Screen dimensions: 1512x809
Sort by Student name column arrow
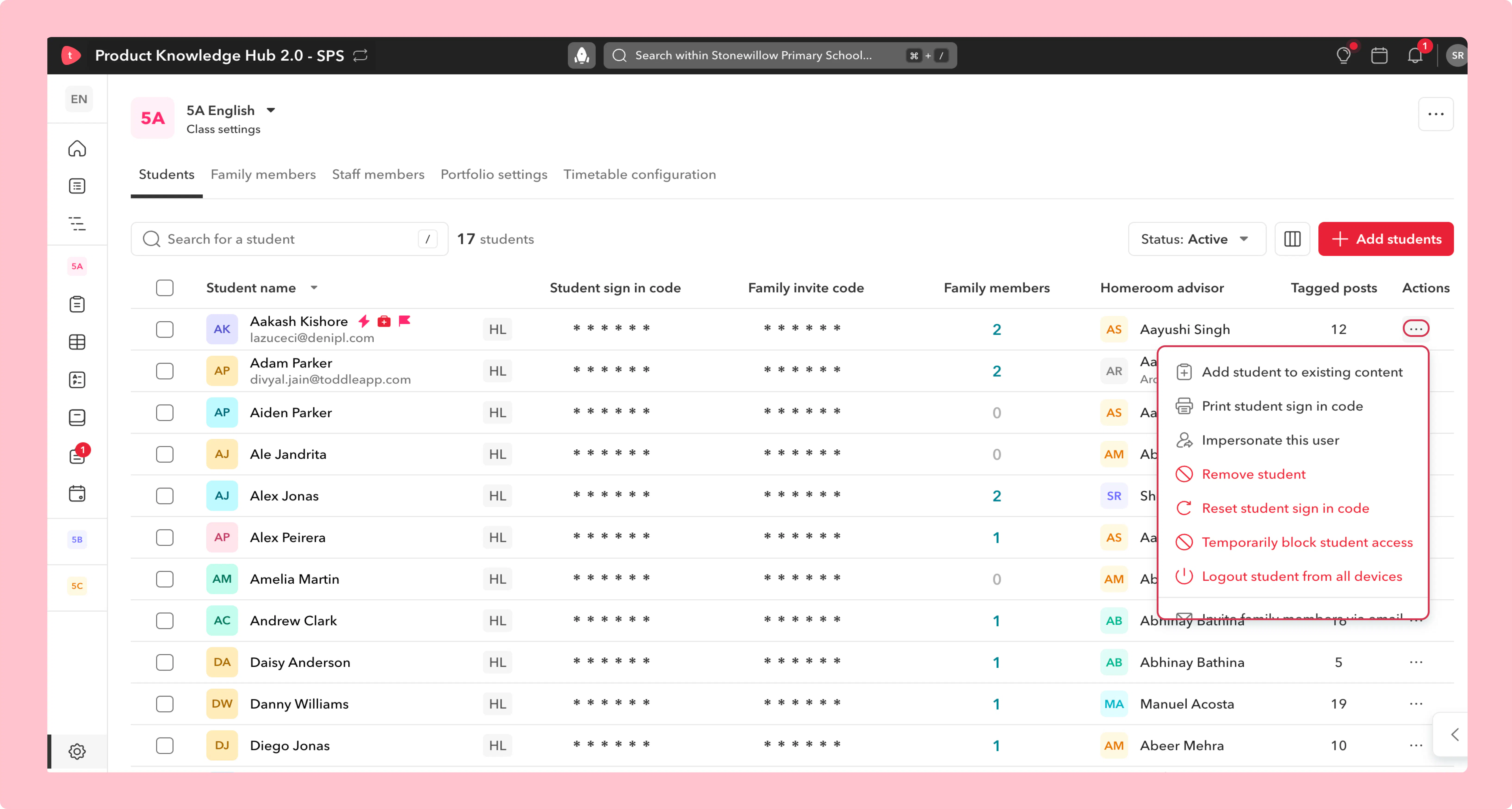pyautogui.click(x=314, y=288)
